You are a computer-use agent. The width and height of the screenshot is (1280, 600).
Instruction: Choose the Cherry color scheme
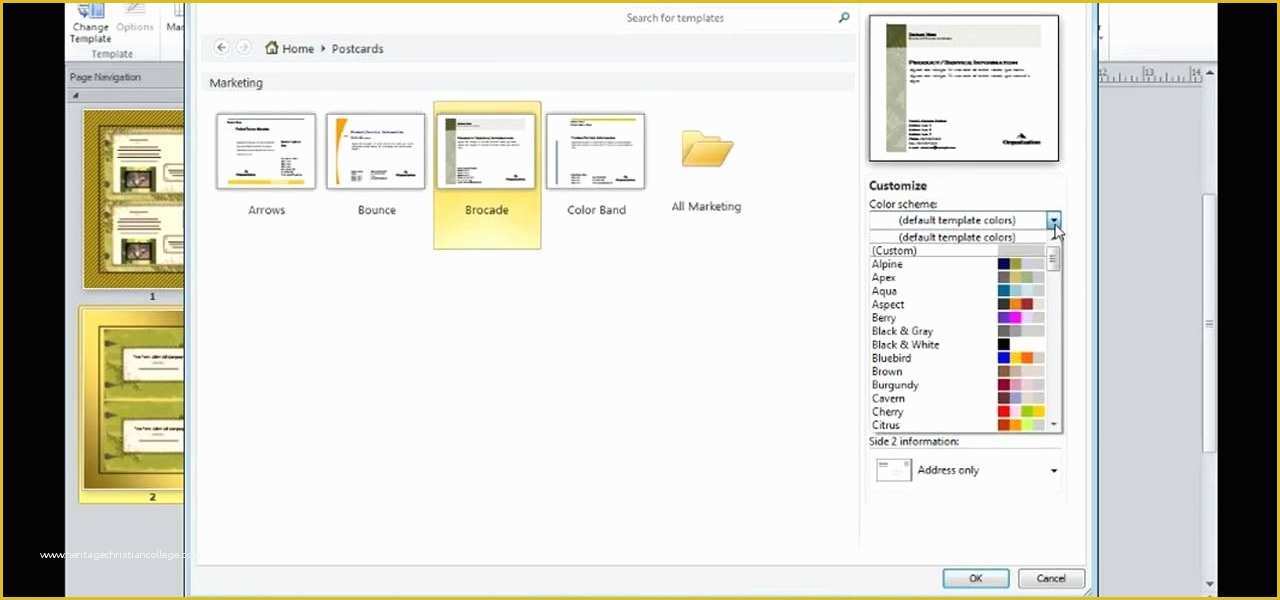pos(956,411)
